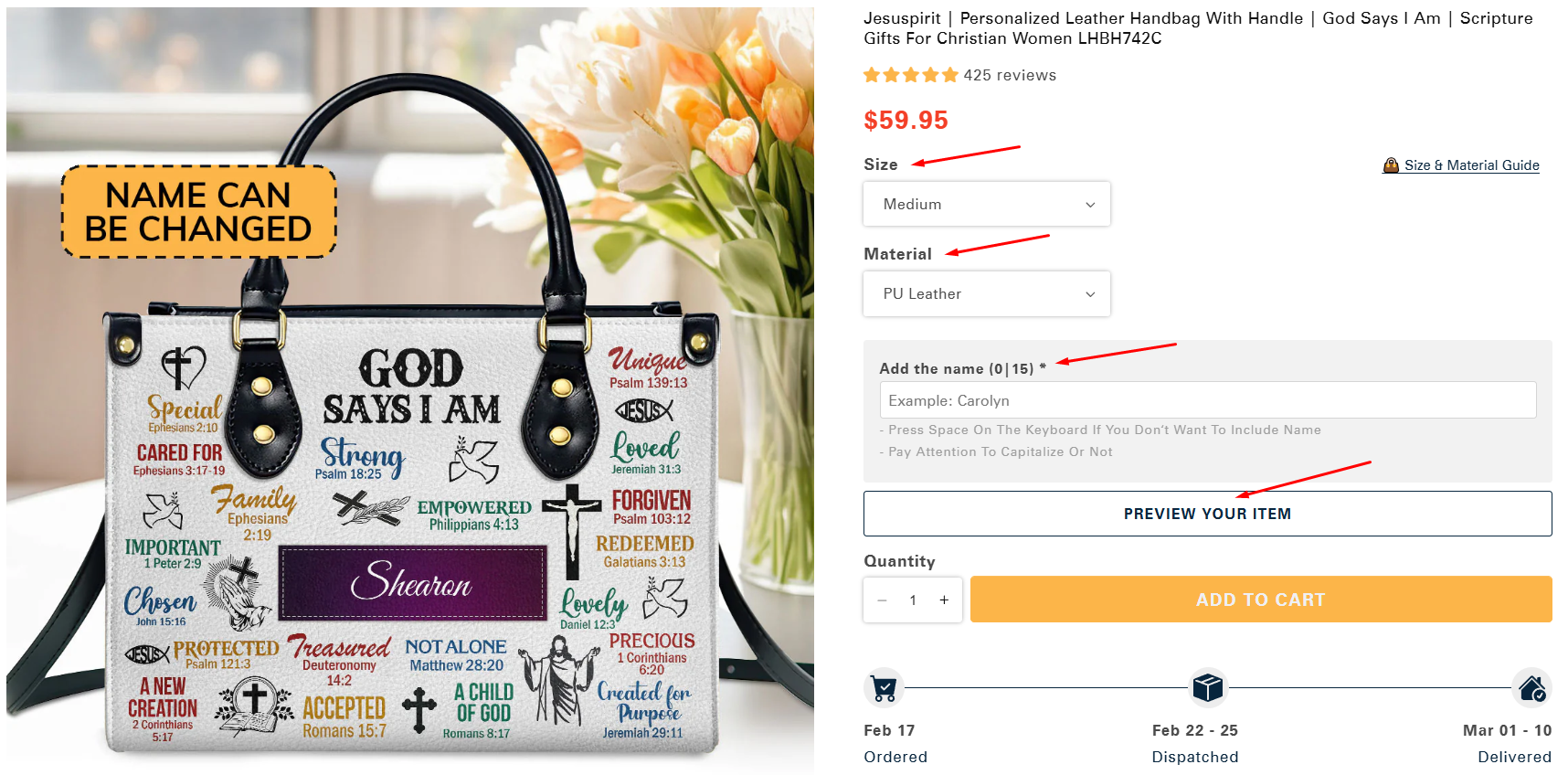Click the 425 reviews link
The height and width of the screenshot is (775, 1568).
tap(1010, 75)
